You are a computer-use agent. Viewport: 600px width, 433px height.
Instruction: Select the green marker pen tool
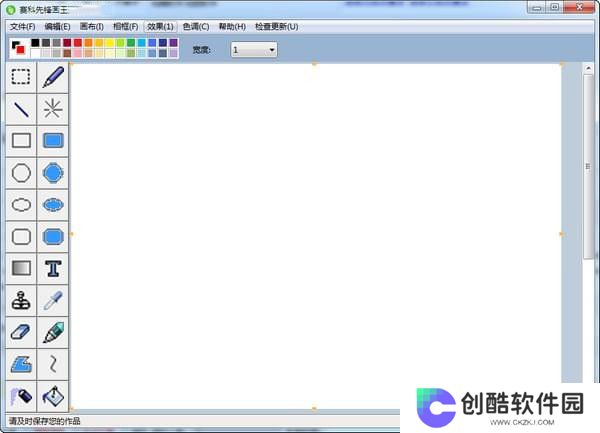tap(53, 332)
